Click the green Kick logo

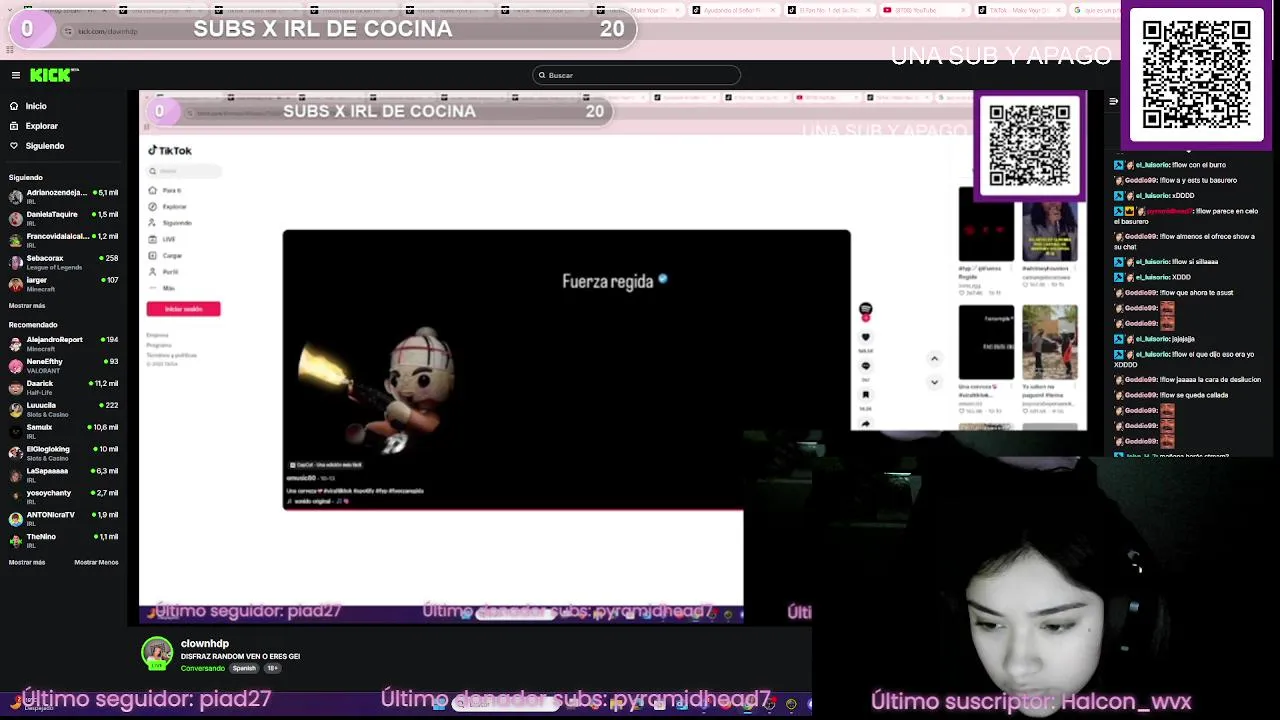[53, 75]
